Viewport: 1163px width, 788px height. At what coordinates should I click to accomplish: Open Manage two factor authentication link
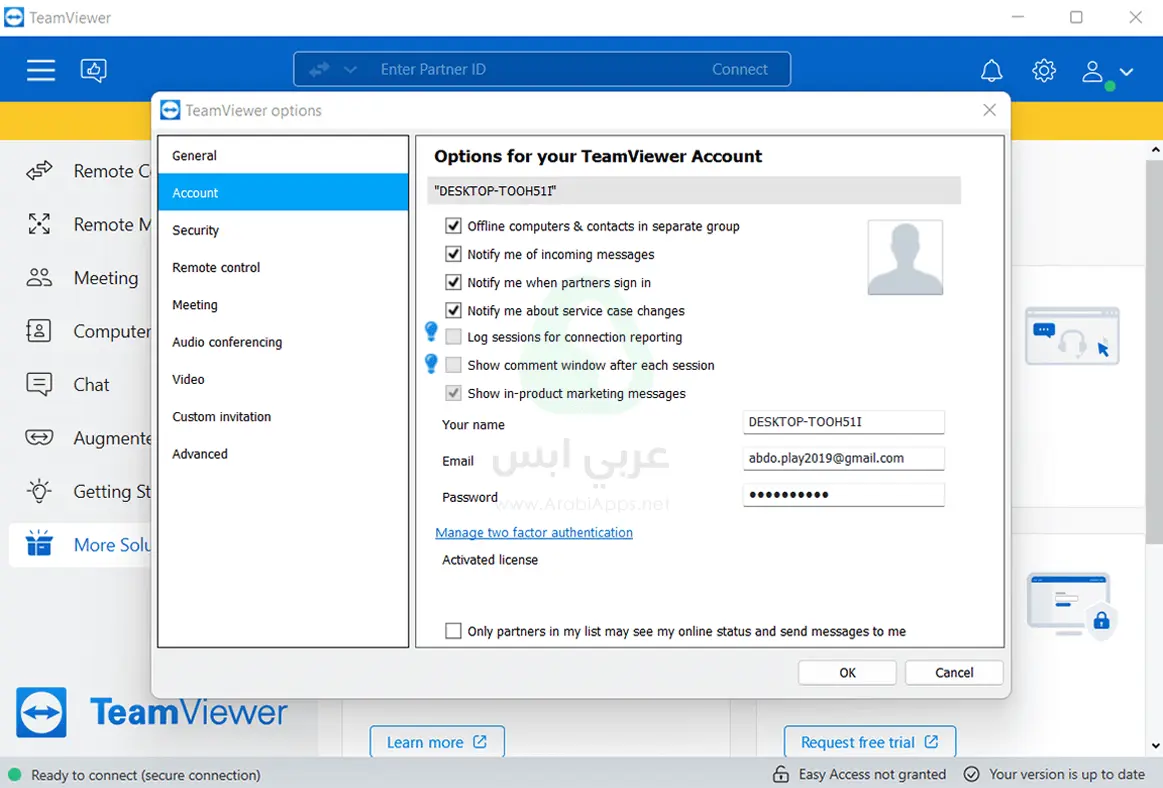pos(533,532)
